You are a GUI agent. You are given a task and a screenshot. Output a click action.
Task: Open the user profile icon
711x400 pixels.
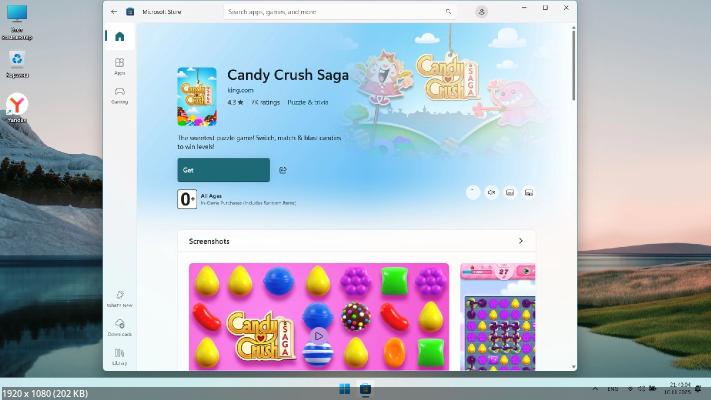tap(482, 12)
